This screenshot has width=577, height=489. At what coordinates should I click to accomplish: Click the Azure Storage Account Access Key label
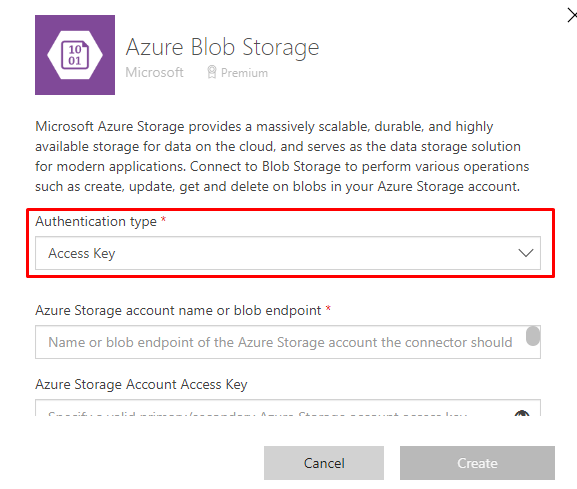(141, 385)
